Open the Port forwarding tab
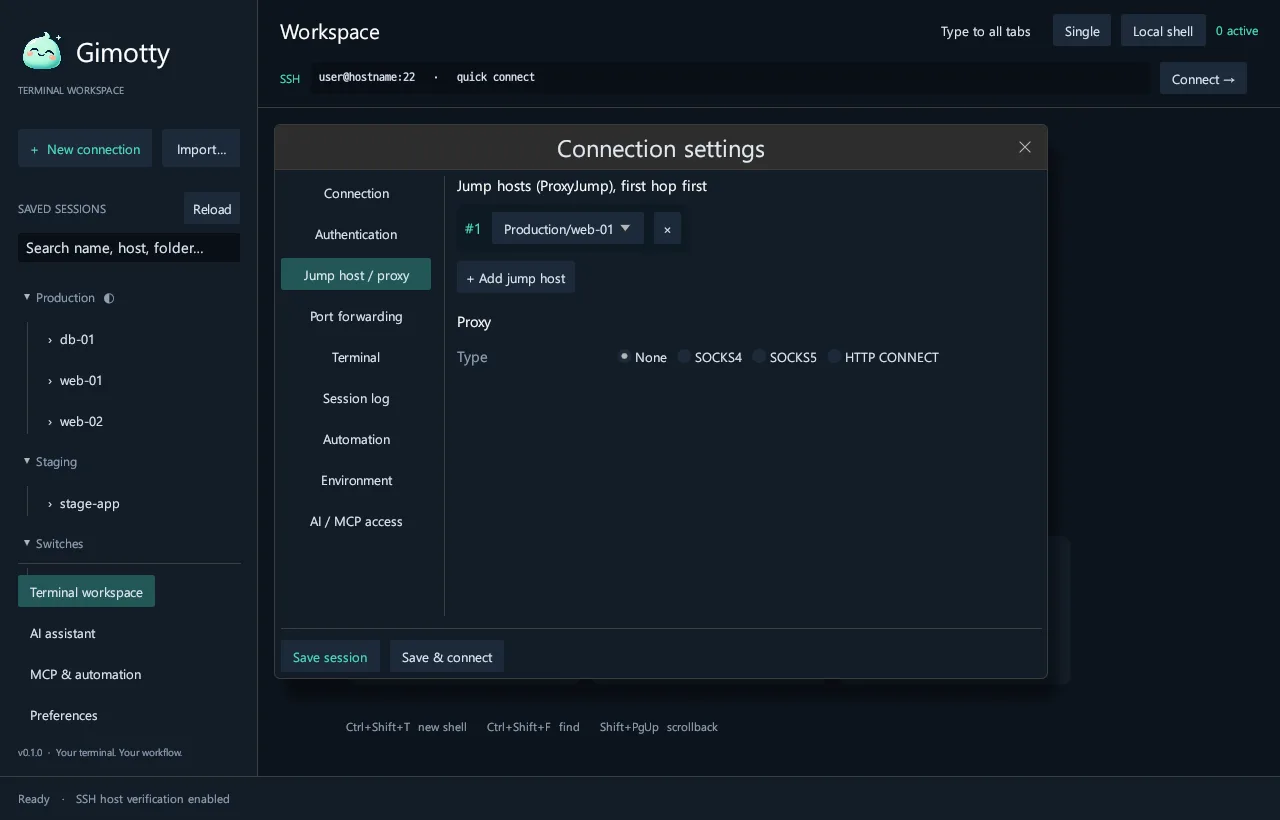Viewport: 1280px width, 820px height. point(356,316)
